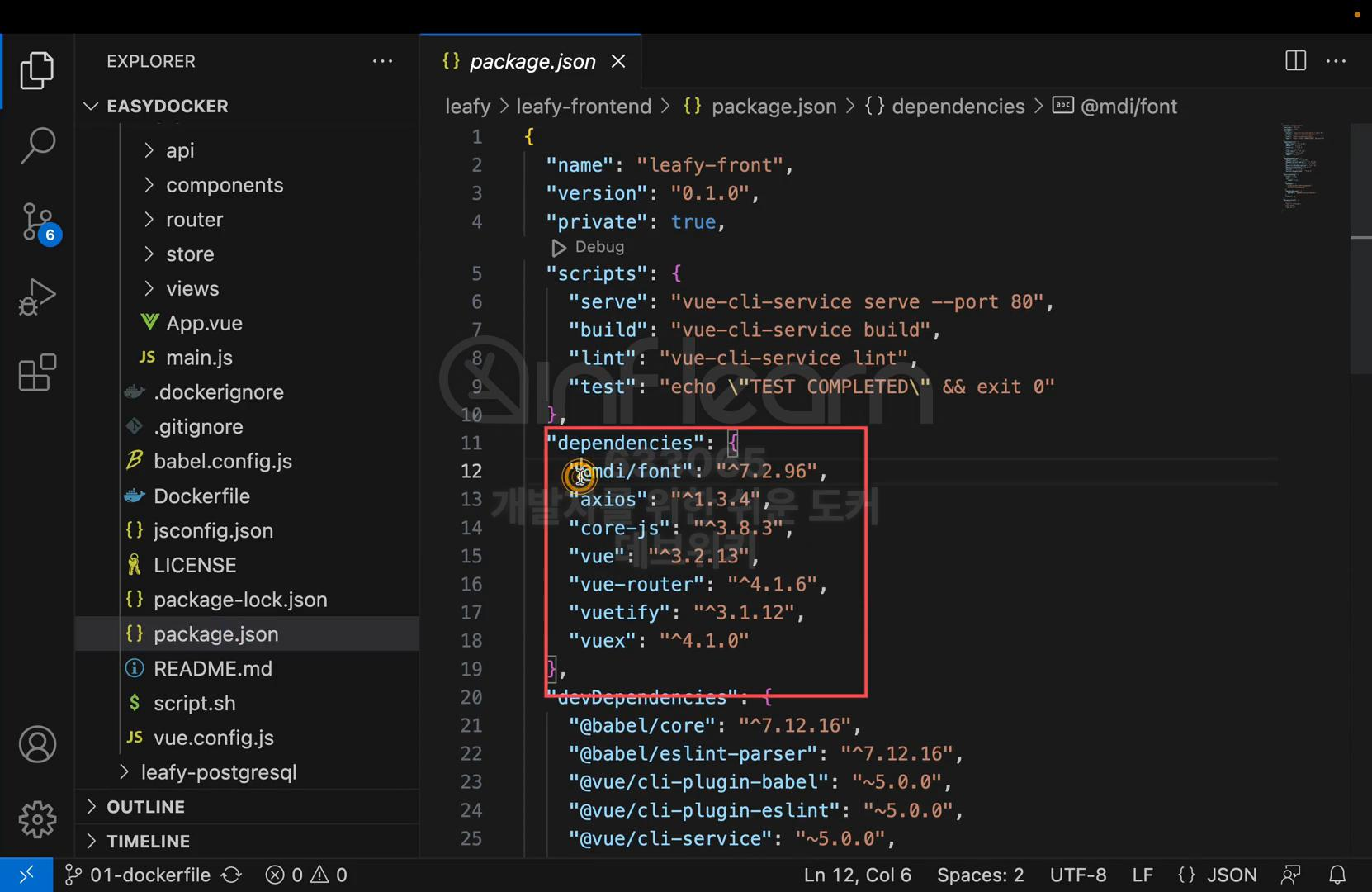The image size is (1372, 892).
Task: Open the Dockerfile in explorer
Action: 248,496
